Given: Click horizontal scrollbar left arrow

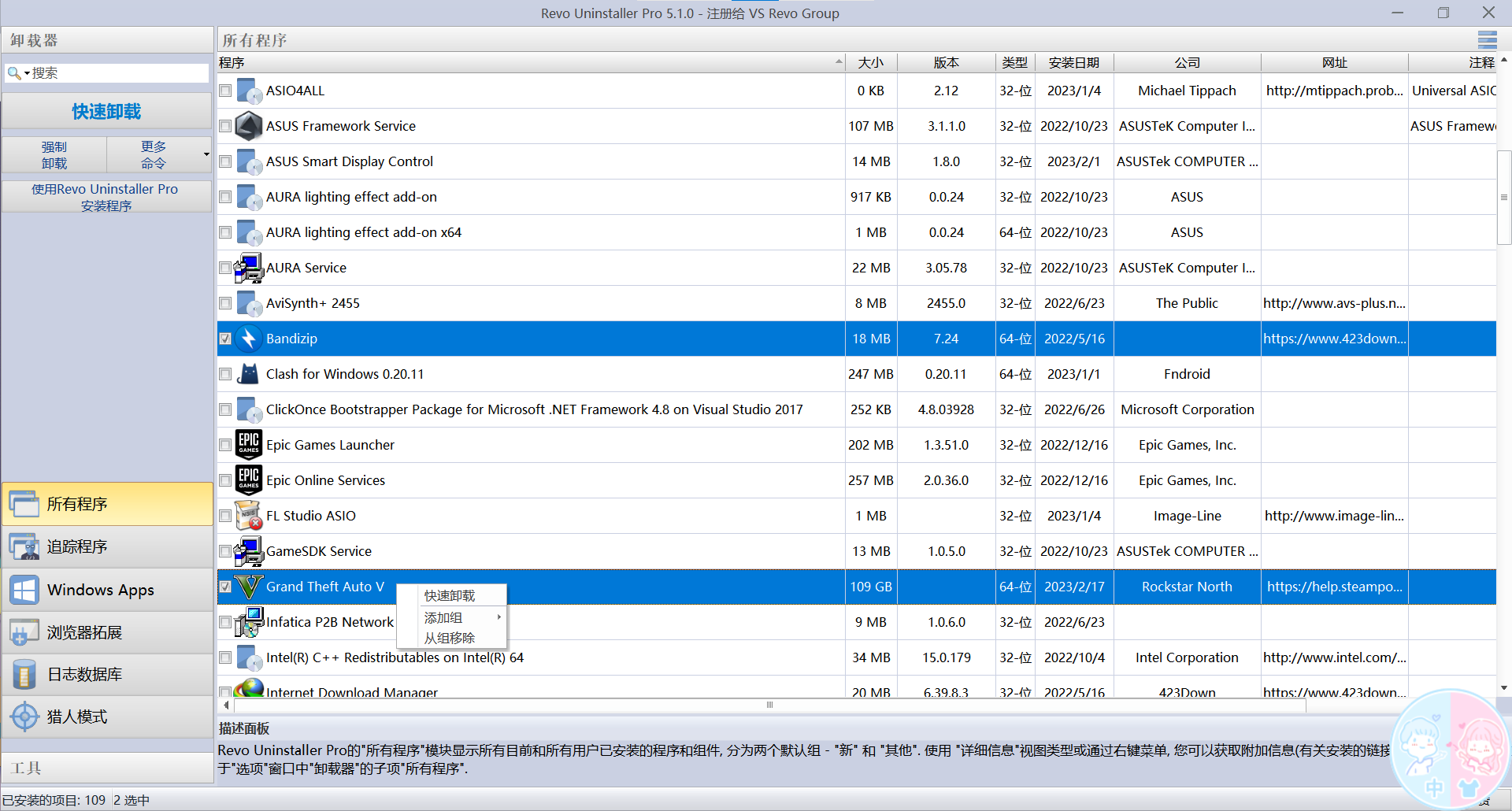Looking at the screenshot, I should coord(226,705).
